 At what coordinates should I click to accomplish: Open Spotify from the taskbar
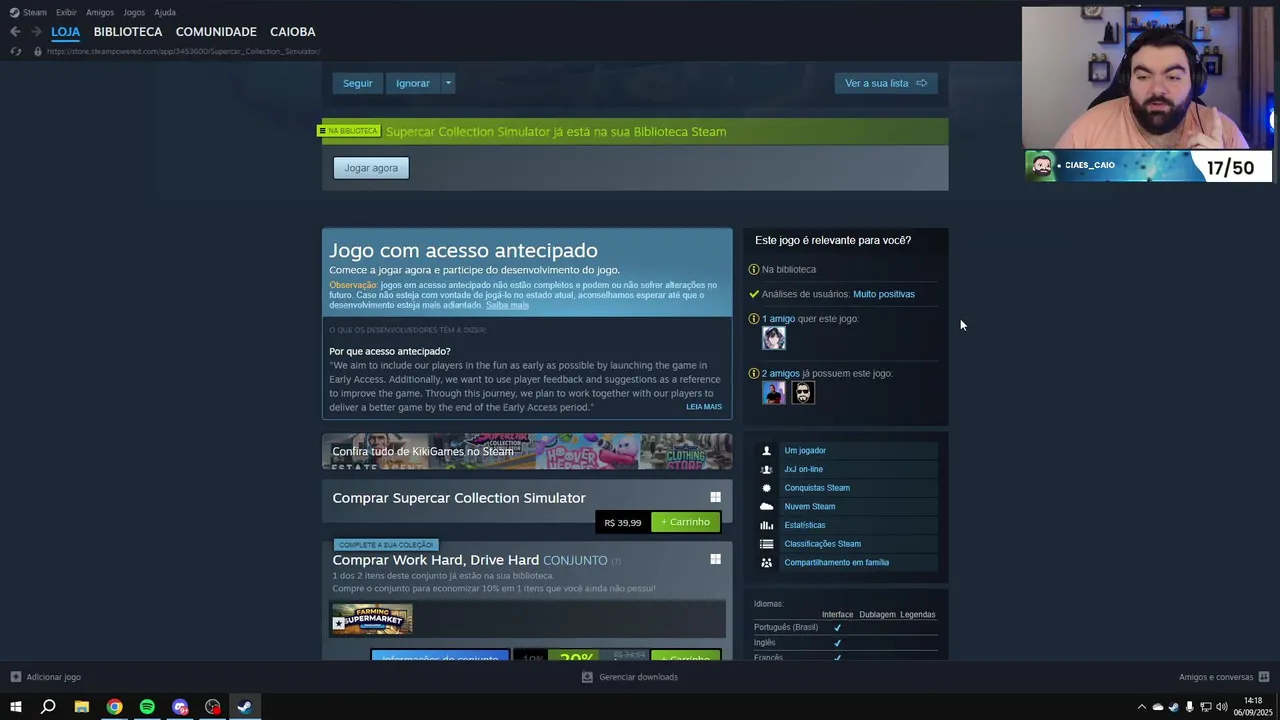[x=147, y=707]
